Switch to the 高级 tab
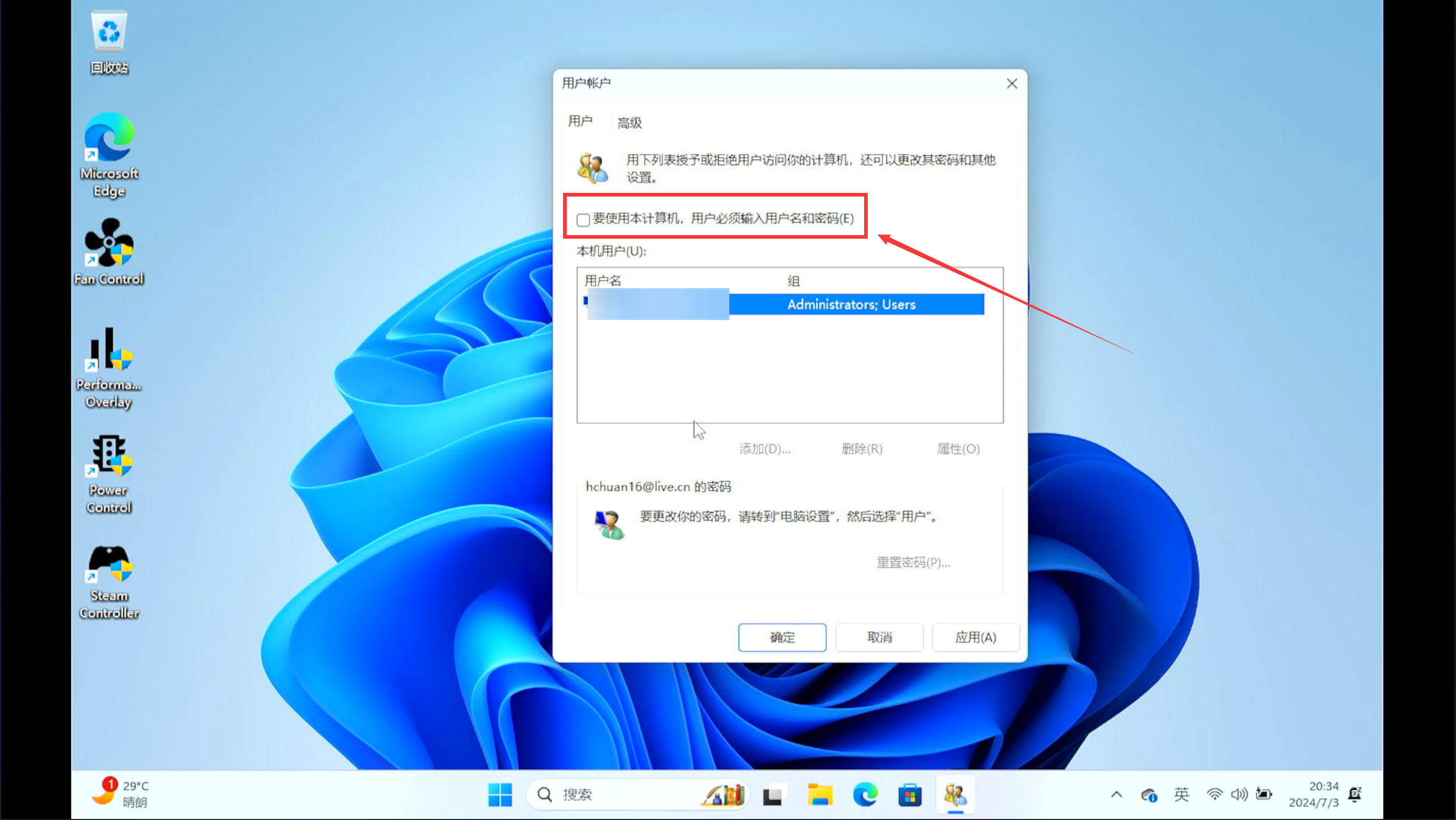Image resolution: width=1456 pixels, height=820 pixels. coord(629,122)
